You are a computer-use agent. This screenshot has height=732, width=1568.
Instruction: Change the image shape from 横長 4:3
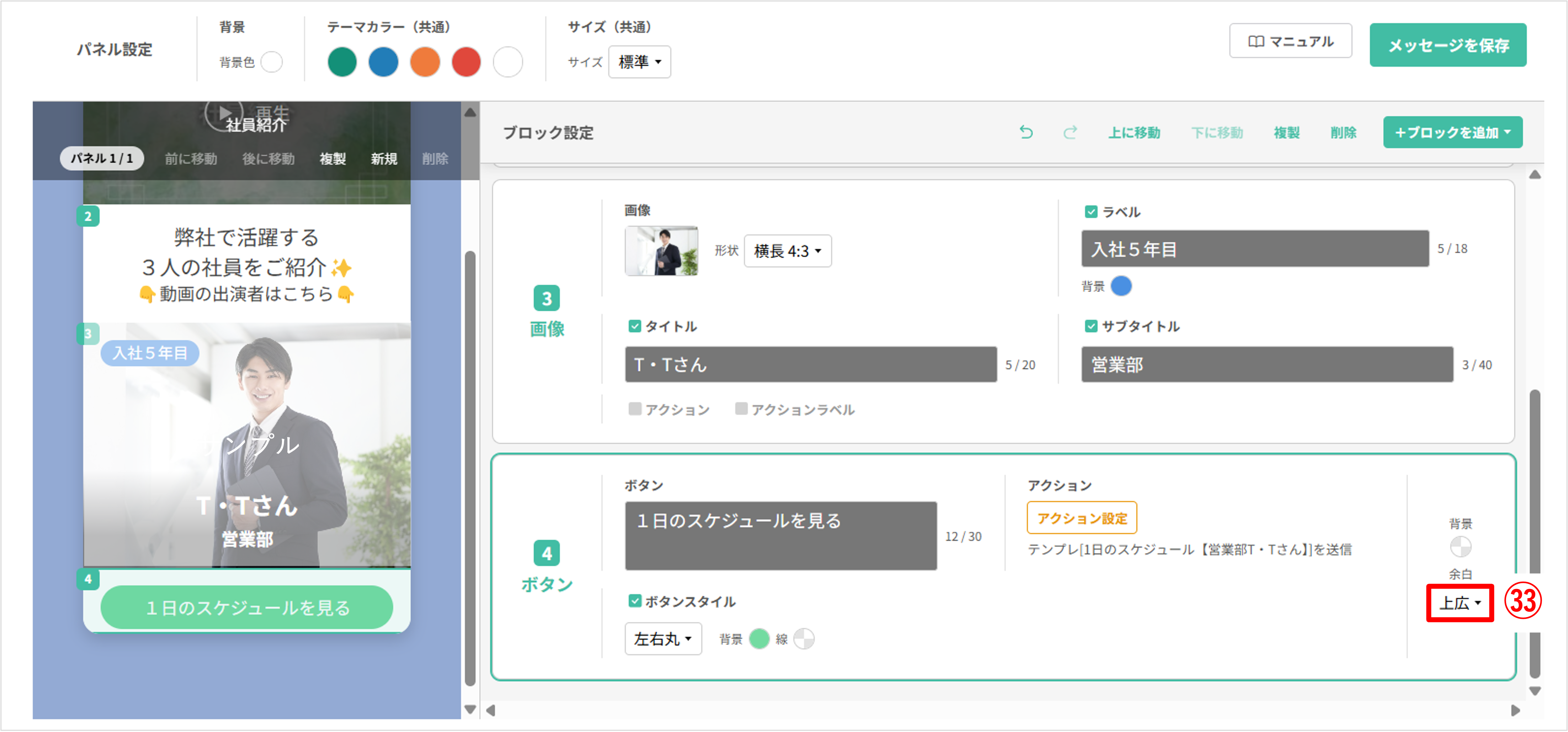[x=787, y=250]
